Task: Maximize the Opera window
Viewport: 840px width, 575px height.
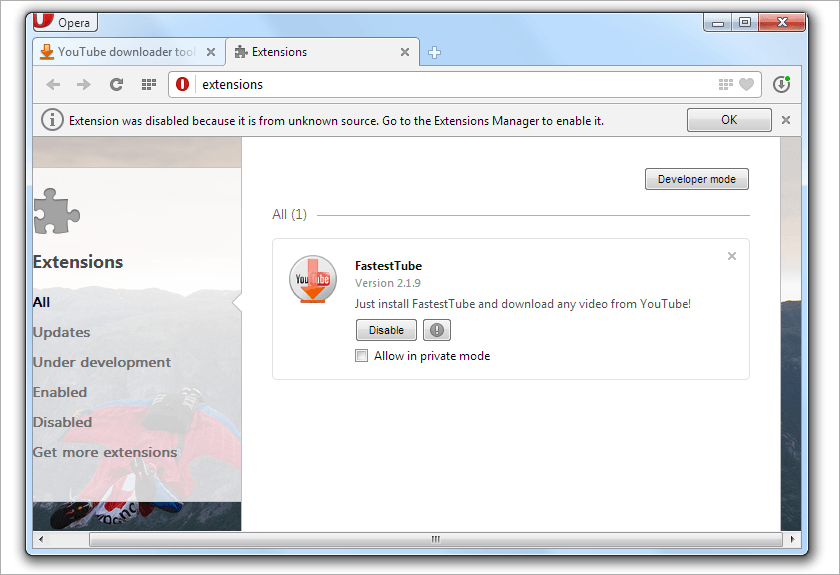Action: [x=745, y=23]
